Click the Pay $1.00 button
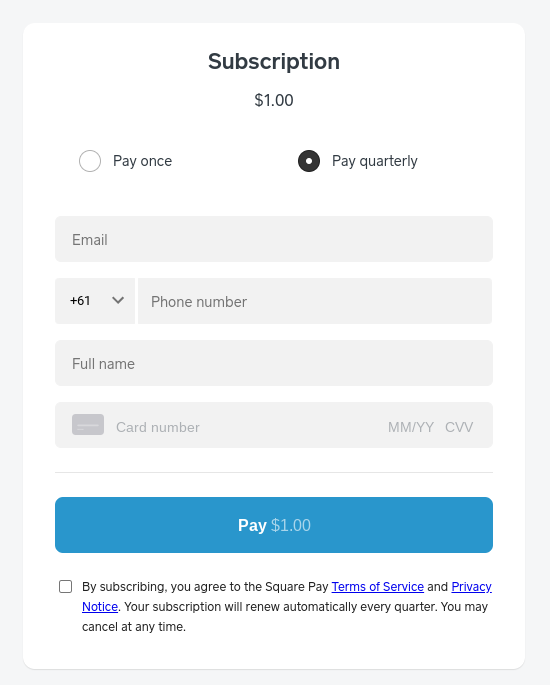Screen dimensions: 550x685 (x=274, y=525)
